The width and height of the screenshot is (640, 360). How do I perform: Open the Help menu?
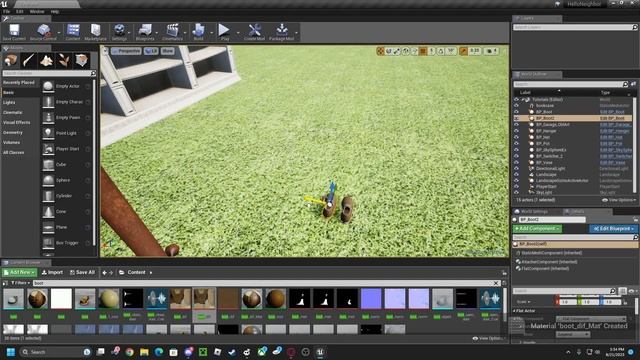coord(55,11)
